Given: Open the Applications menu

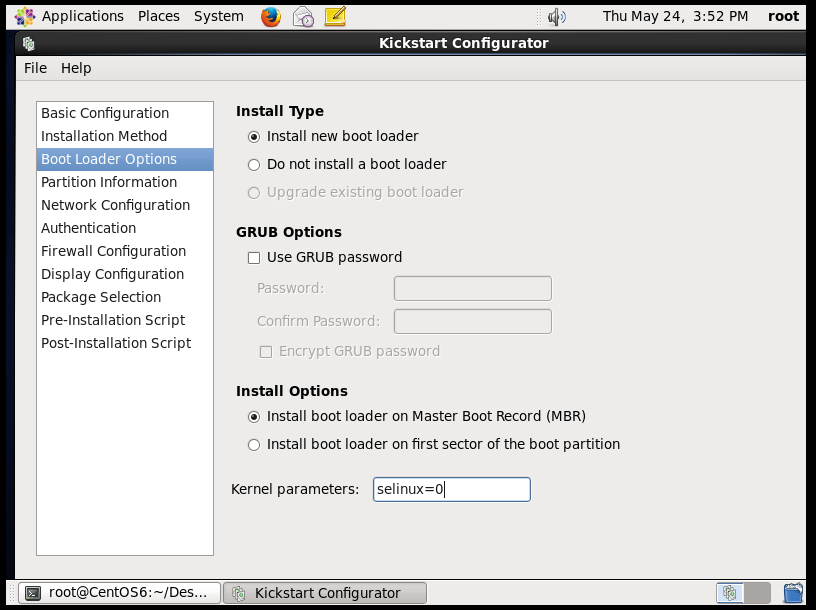Looking at the screenshot, I should tap(83, 17).
